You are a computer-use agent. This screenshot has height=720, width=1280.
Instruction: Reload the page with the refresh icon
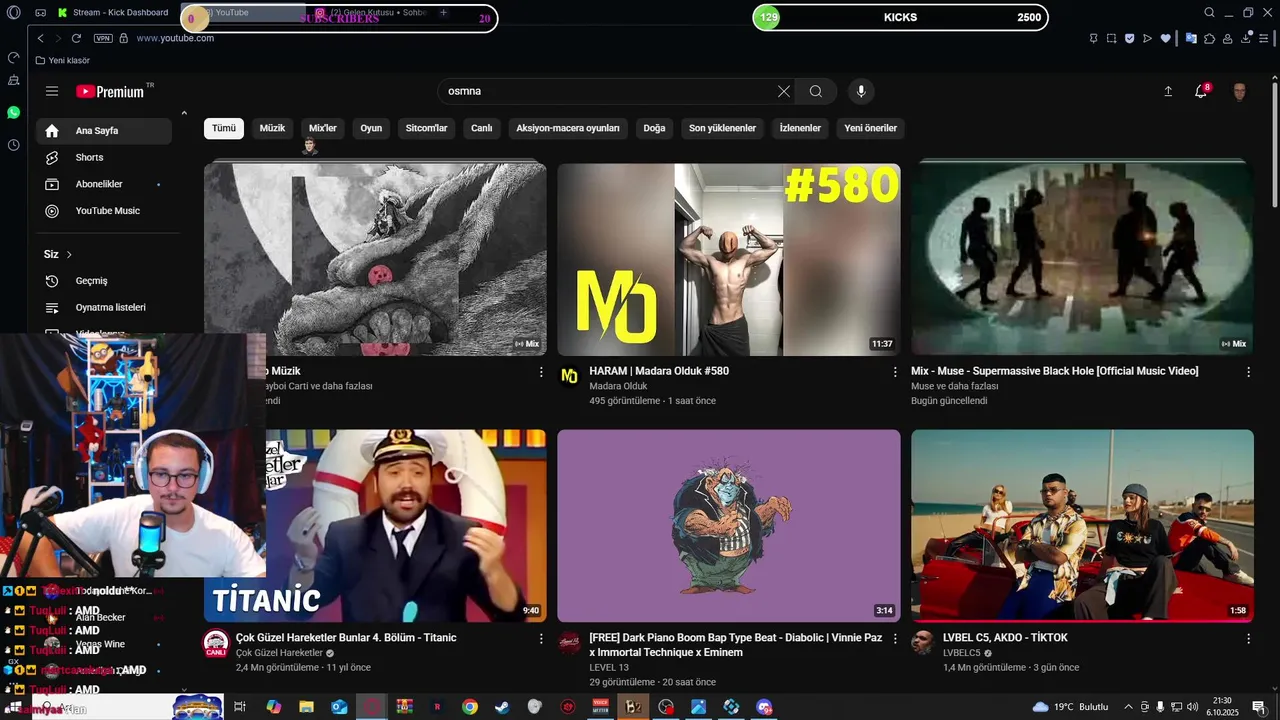76,38
